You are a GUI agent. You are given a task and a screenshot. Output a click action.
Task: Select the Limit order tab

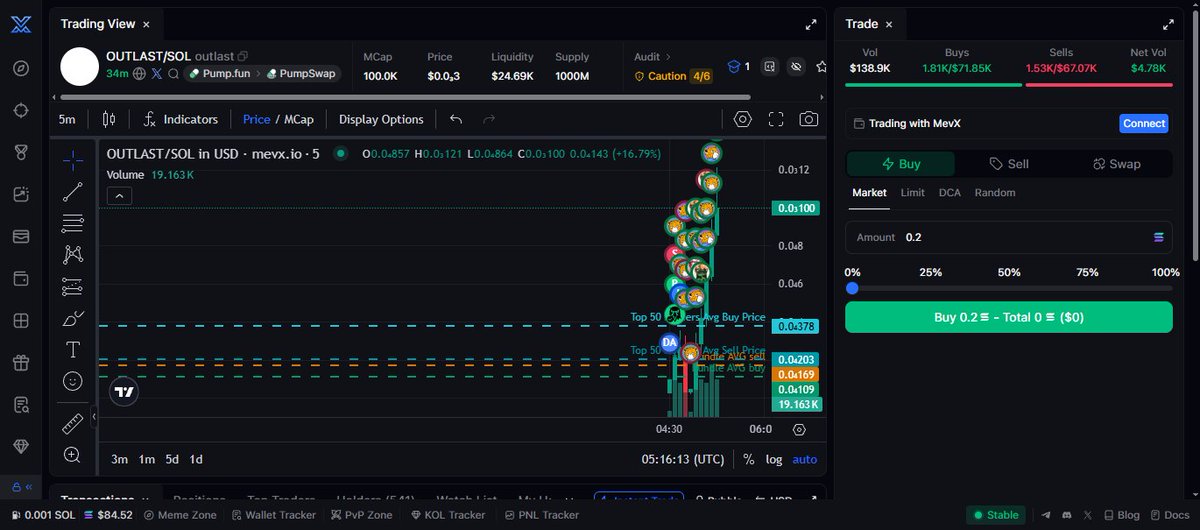(x=912, y=192)
